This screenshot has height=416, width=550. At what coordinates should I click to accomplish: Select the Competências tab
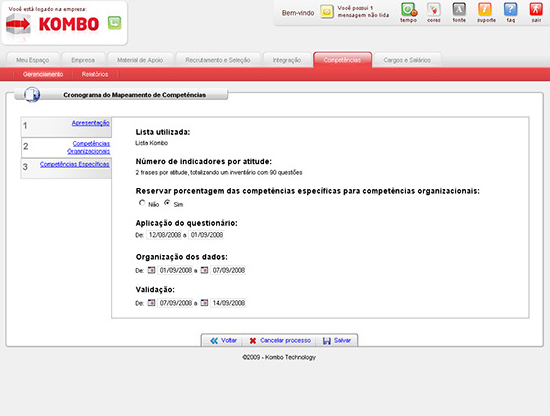pyautogui.click(x=342, y=60)
